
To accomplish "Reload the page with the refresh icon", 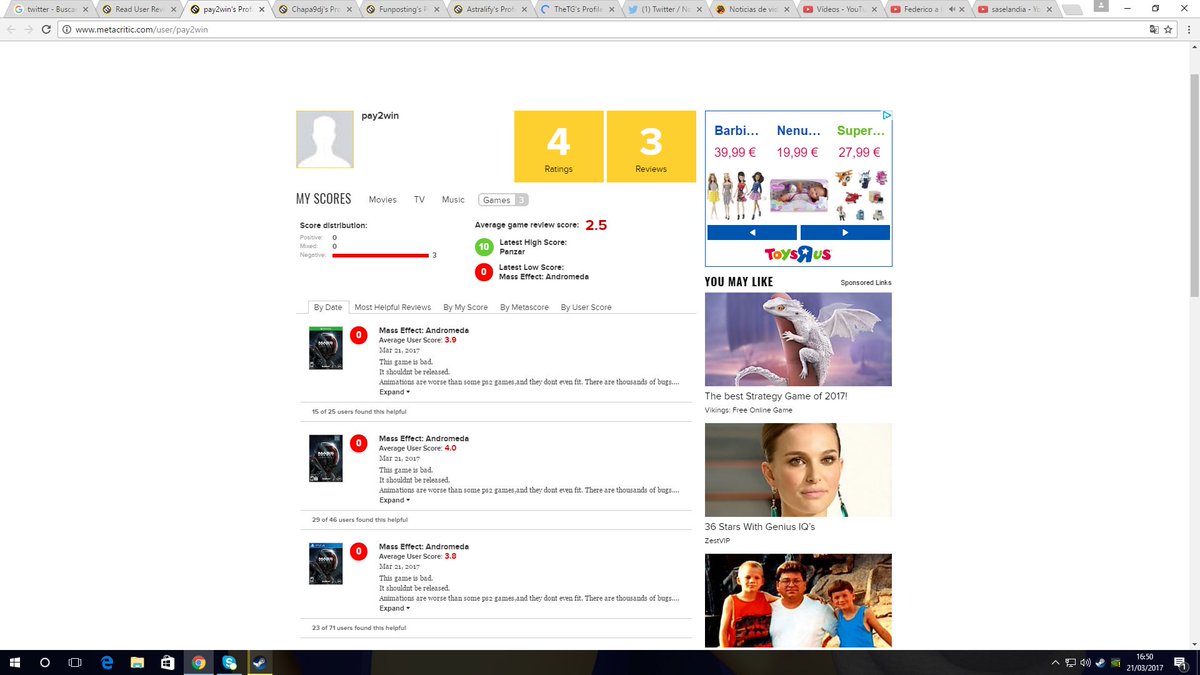I will pyautogui.click(x=46, y=29).
